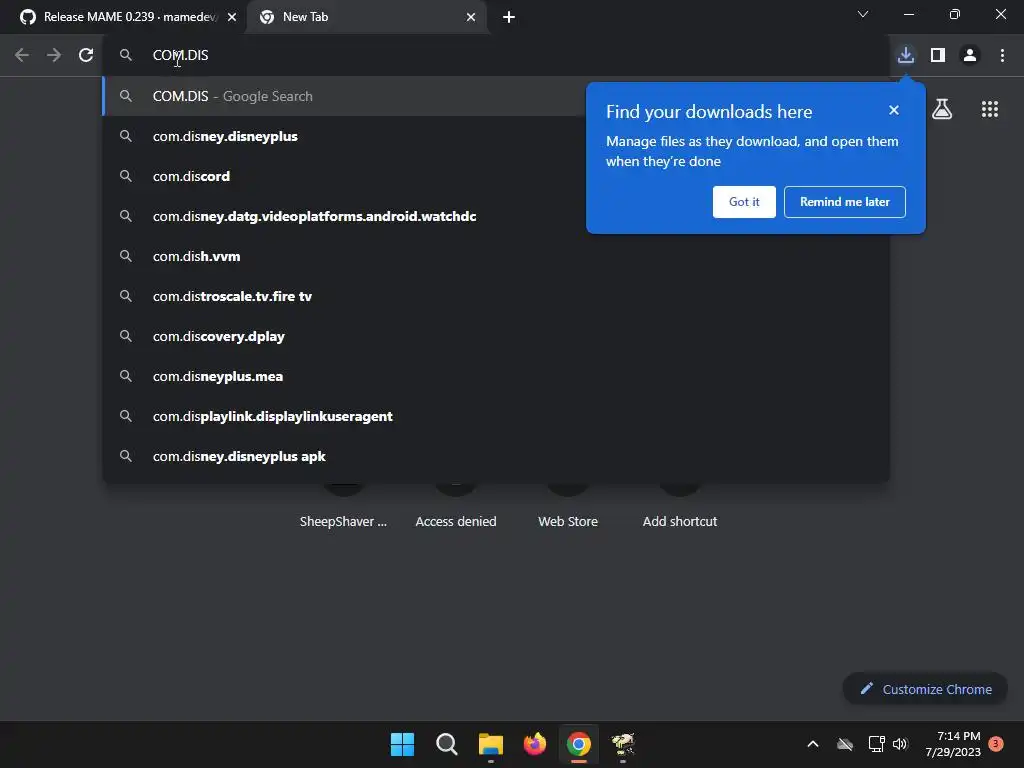Choose com.disney.disneyplus apk suggestion
Image resolution: width=1024 pixels, height=768 pixels.
pos(496,456)
